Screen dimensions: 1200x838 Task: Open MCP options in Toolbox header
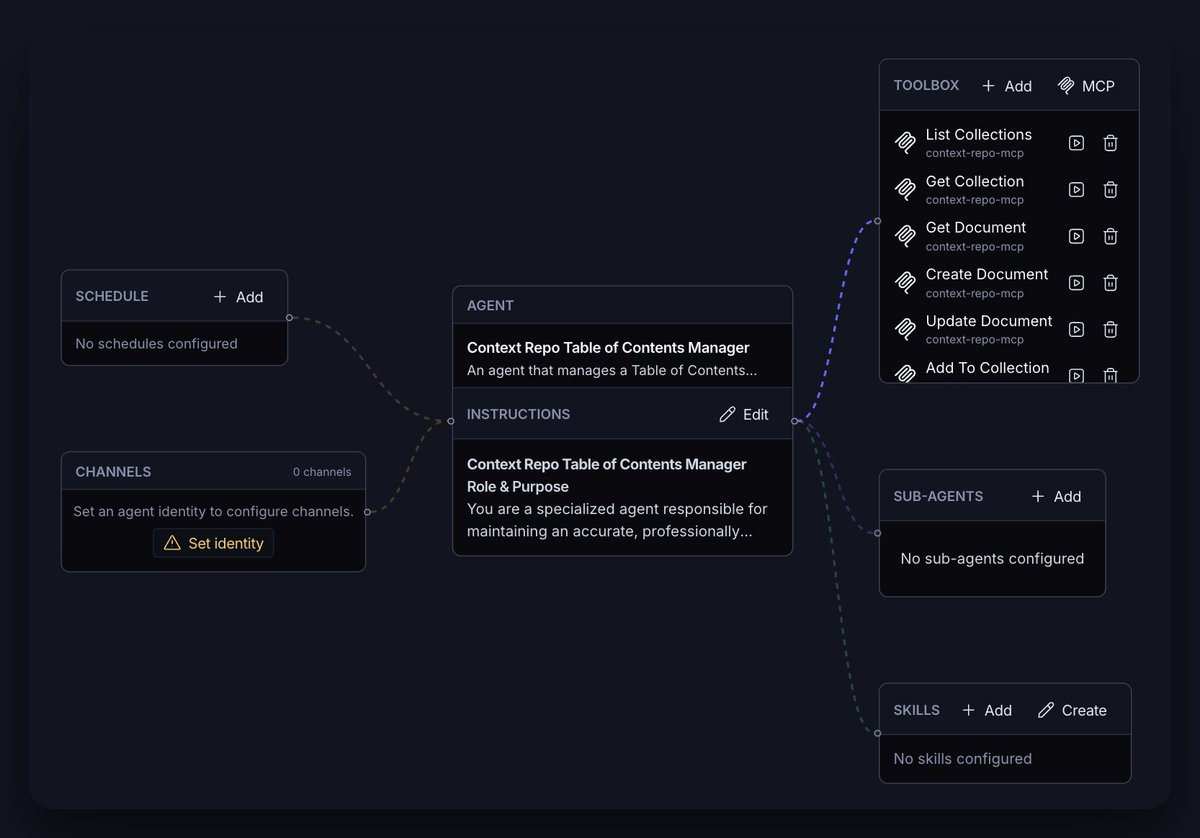pyautogui.click(x=1086, y=86)
